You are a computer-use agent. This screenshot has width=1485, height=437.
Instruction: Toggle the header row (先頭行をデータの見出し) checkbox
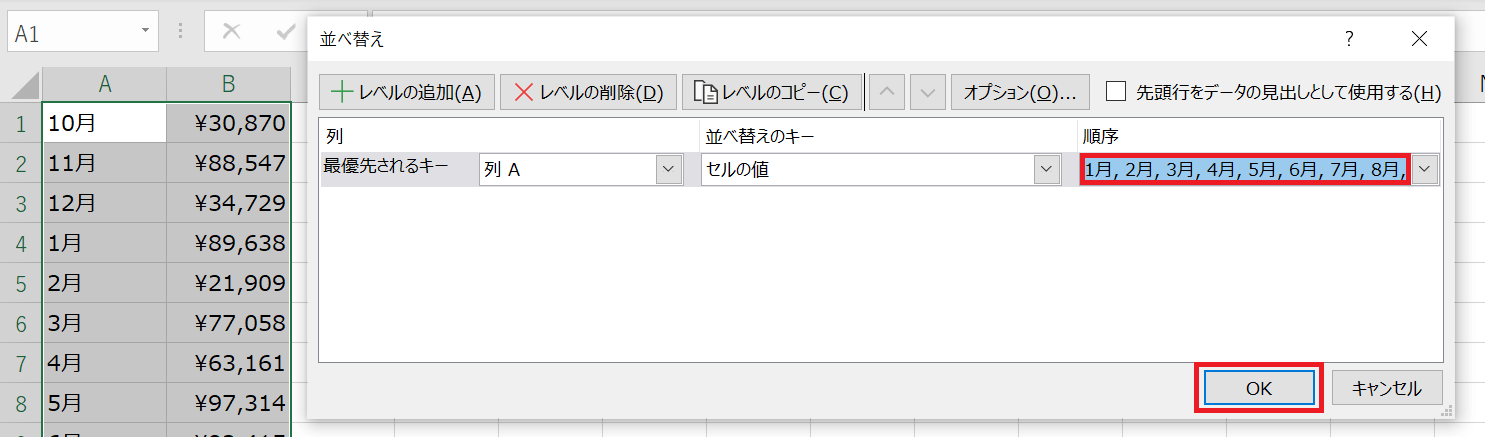pyautogui.click(x=1117, y=92)
